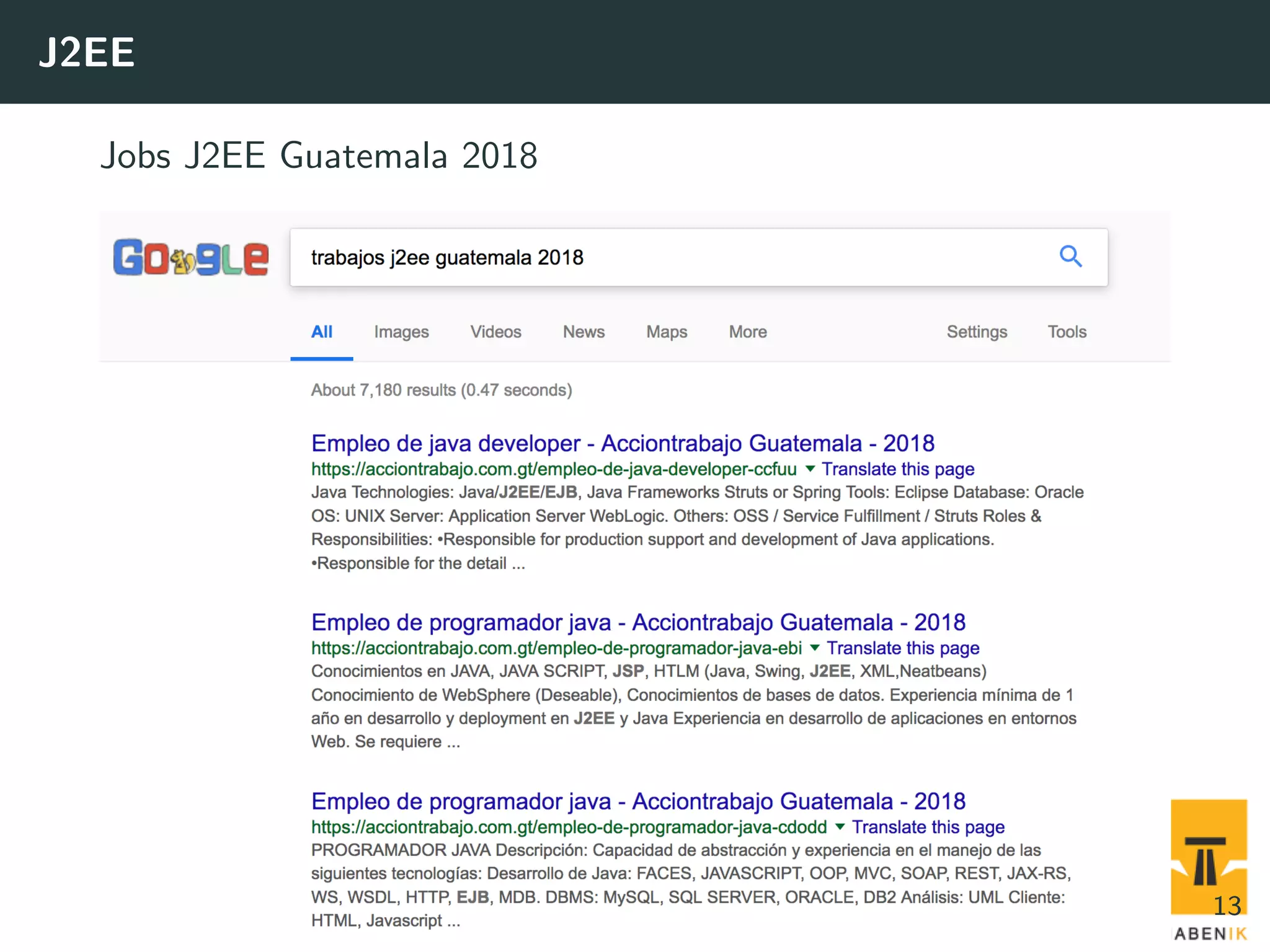Click the Google doodle logo
This screenshot has height=952, width=1270.
(191, 257)
